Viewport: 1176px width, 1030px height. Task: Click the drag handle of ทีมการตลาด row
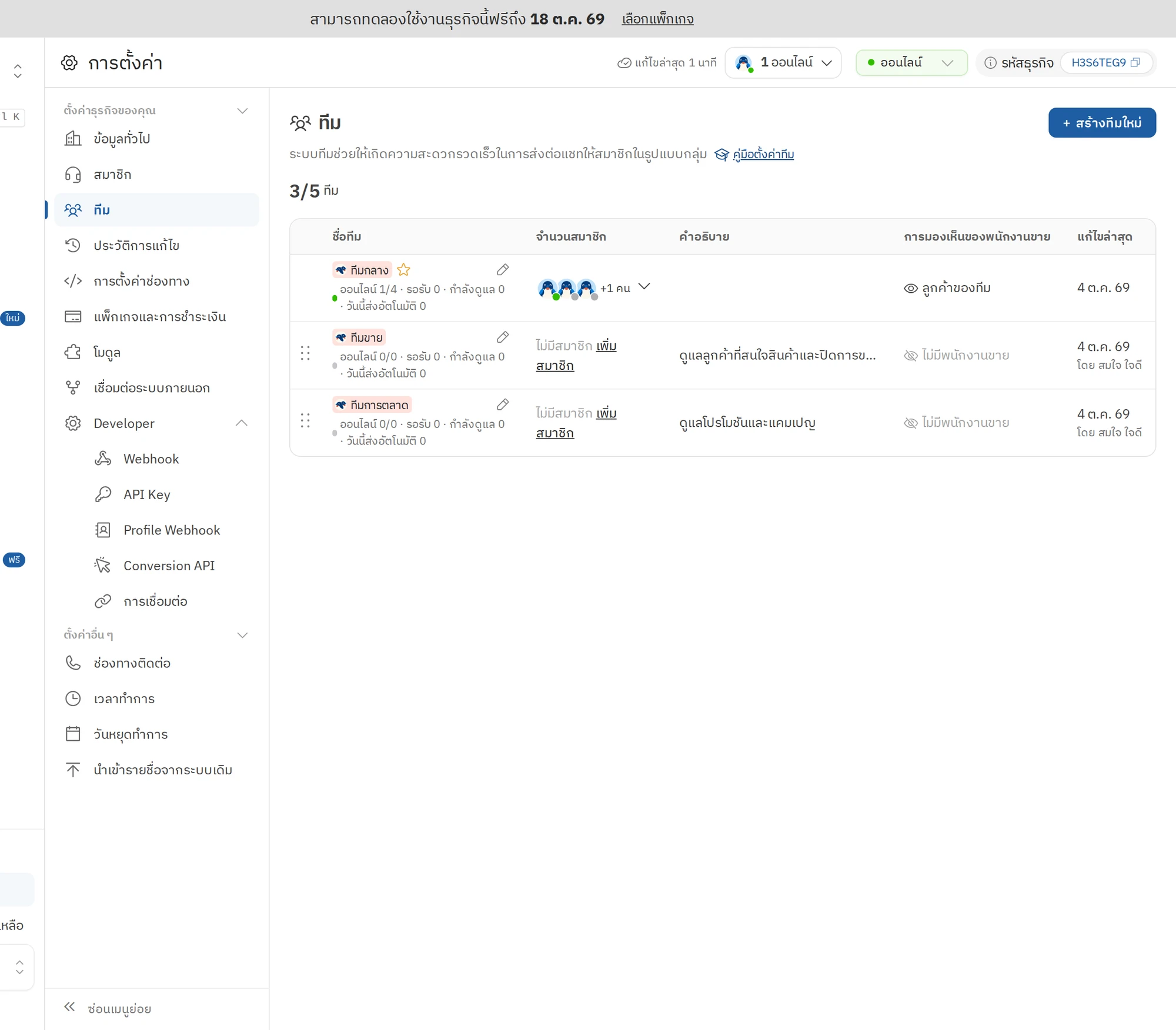tap(305, 421)
